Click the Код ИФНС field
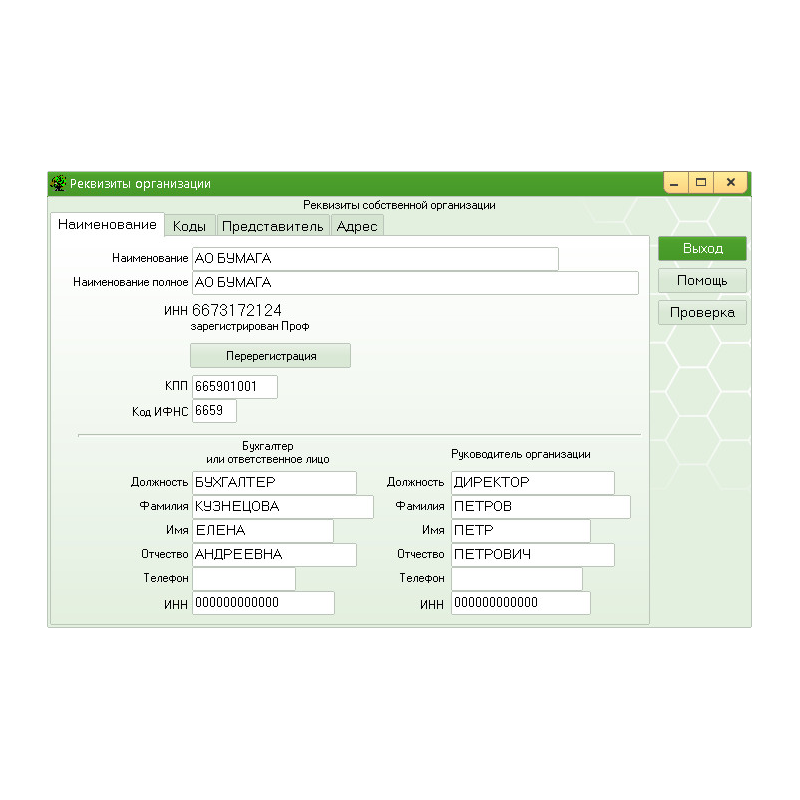 click(214, 411)
